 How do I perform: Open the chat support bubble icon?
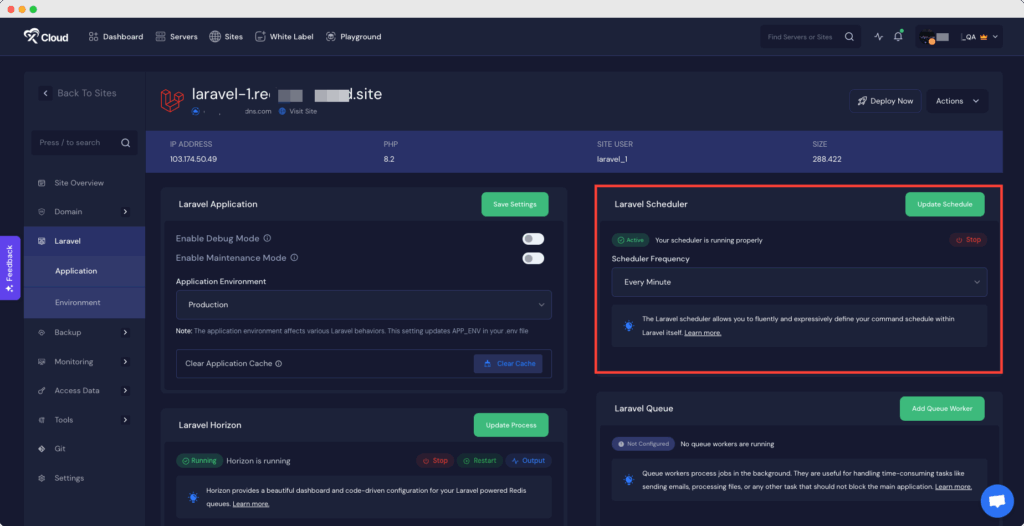point(996,500)
